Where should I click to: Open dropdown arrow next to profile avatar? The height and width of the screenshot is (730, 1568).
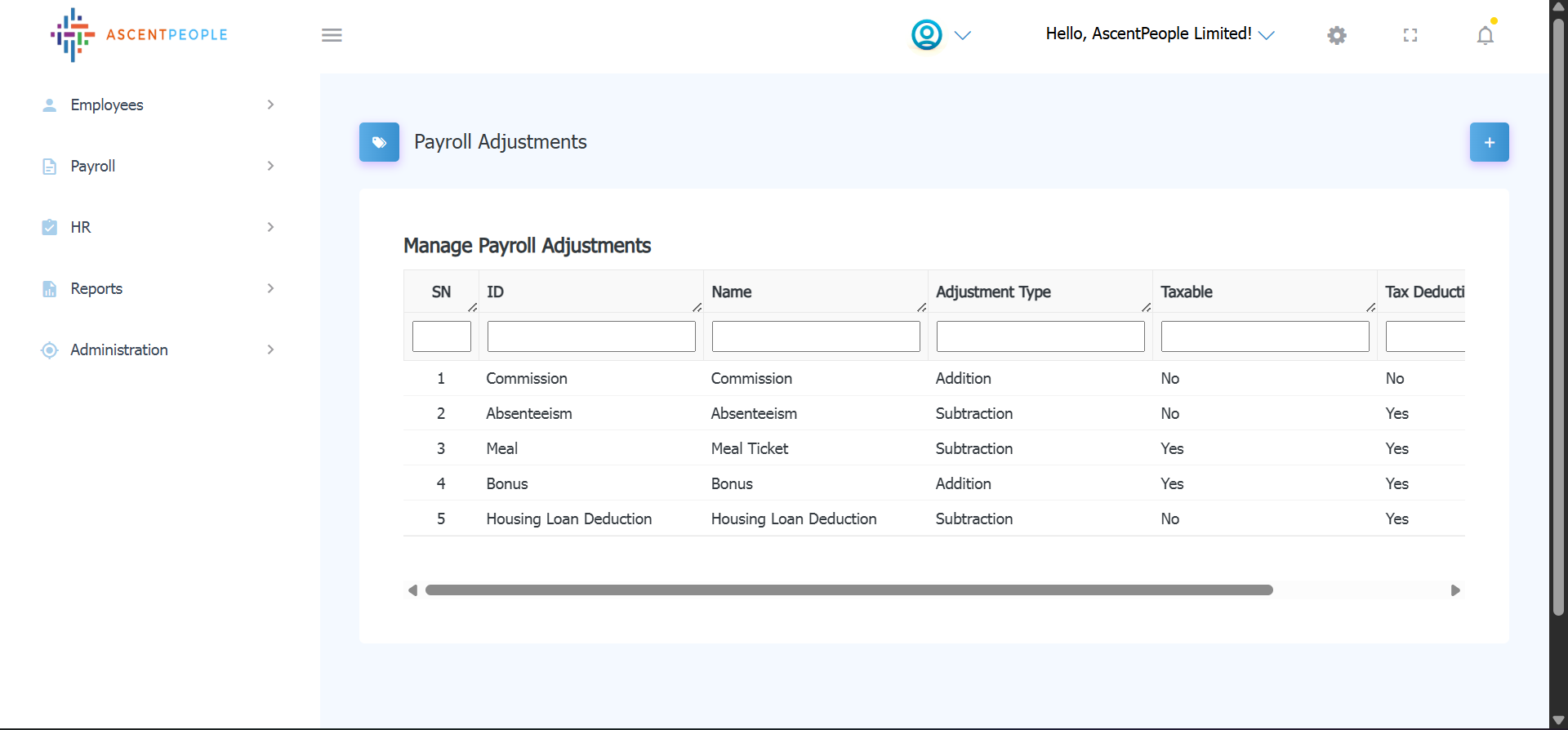(x=963, y=35)
